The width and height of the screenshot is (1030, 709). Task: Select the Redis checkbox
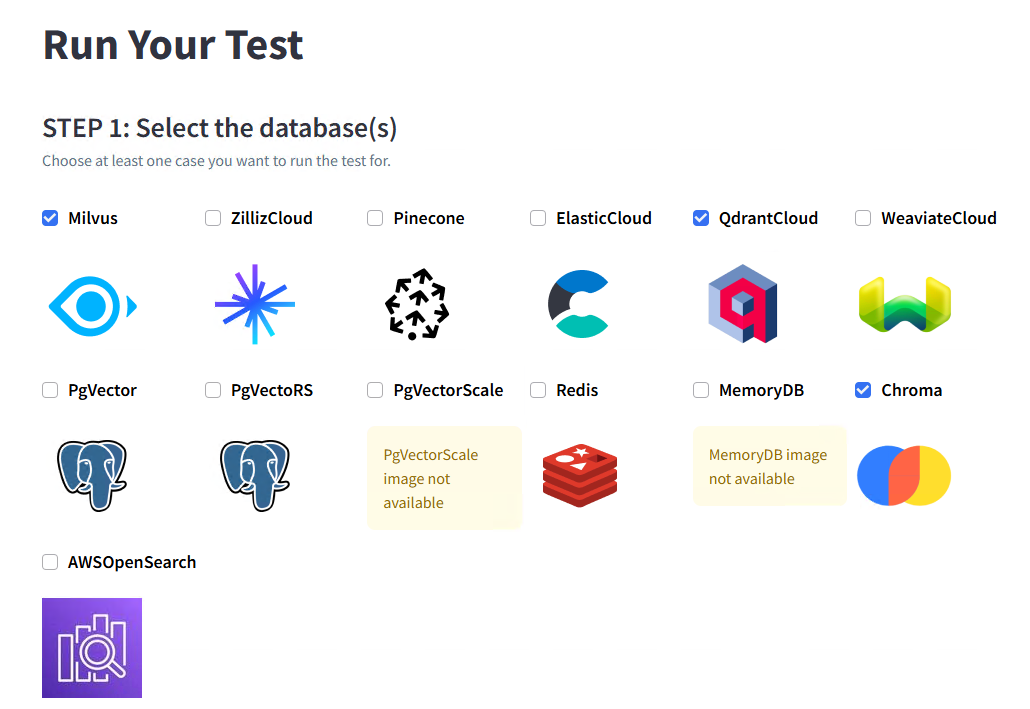click(538, 390)
